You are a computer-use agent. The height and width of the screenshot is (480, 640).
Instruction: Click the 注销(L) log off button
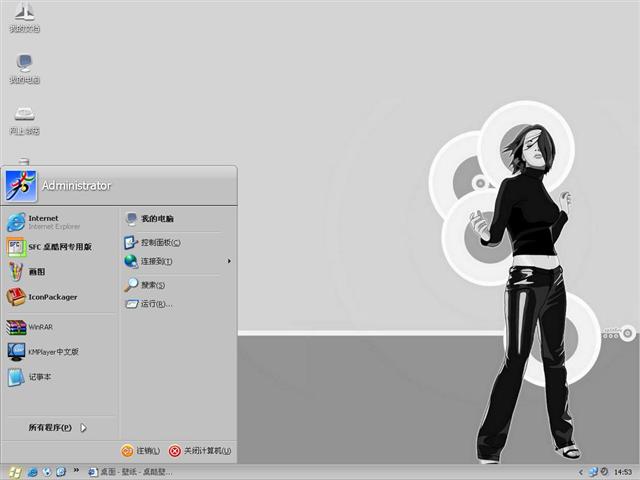[x=140, y=451]
